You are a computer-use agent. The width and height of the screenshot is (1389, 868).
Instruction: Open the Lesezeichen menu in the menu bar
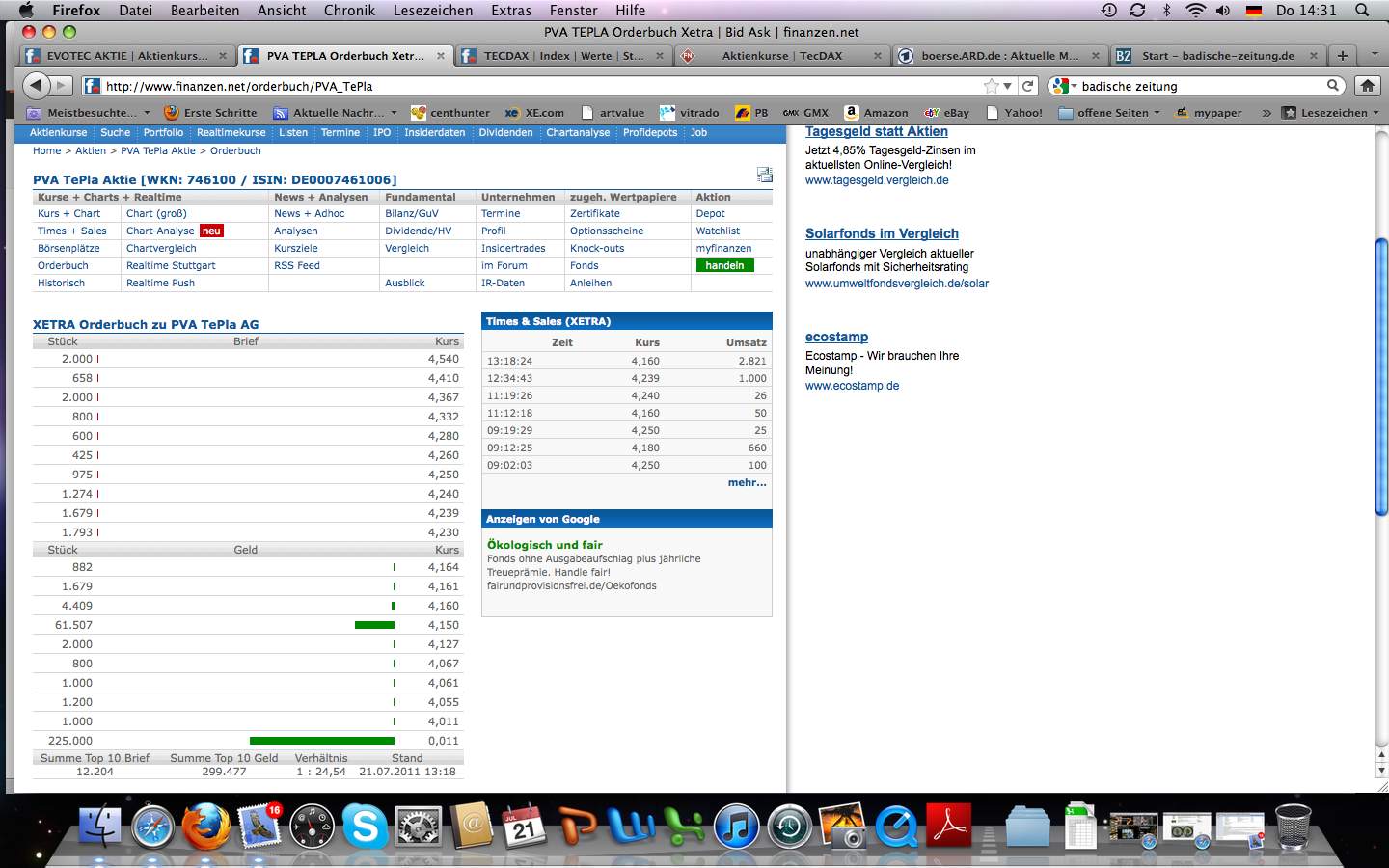click(432, 11)
